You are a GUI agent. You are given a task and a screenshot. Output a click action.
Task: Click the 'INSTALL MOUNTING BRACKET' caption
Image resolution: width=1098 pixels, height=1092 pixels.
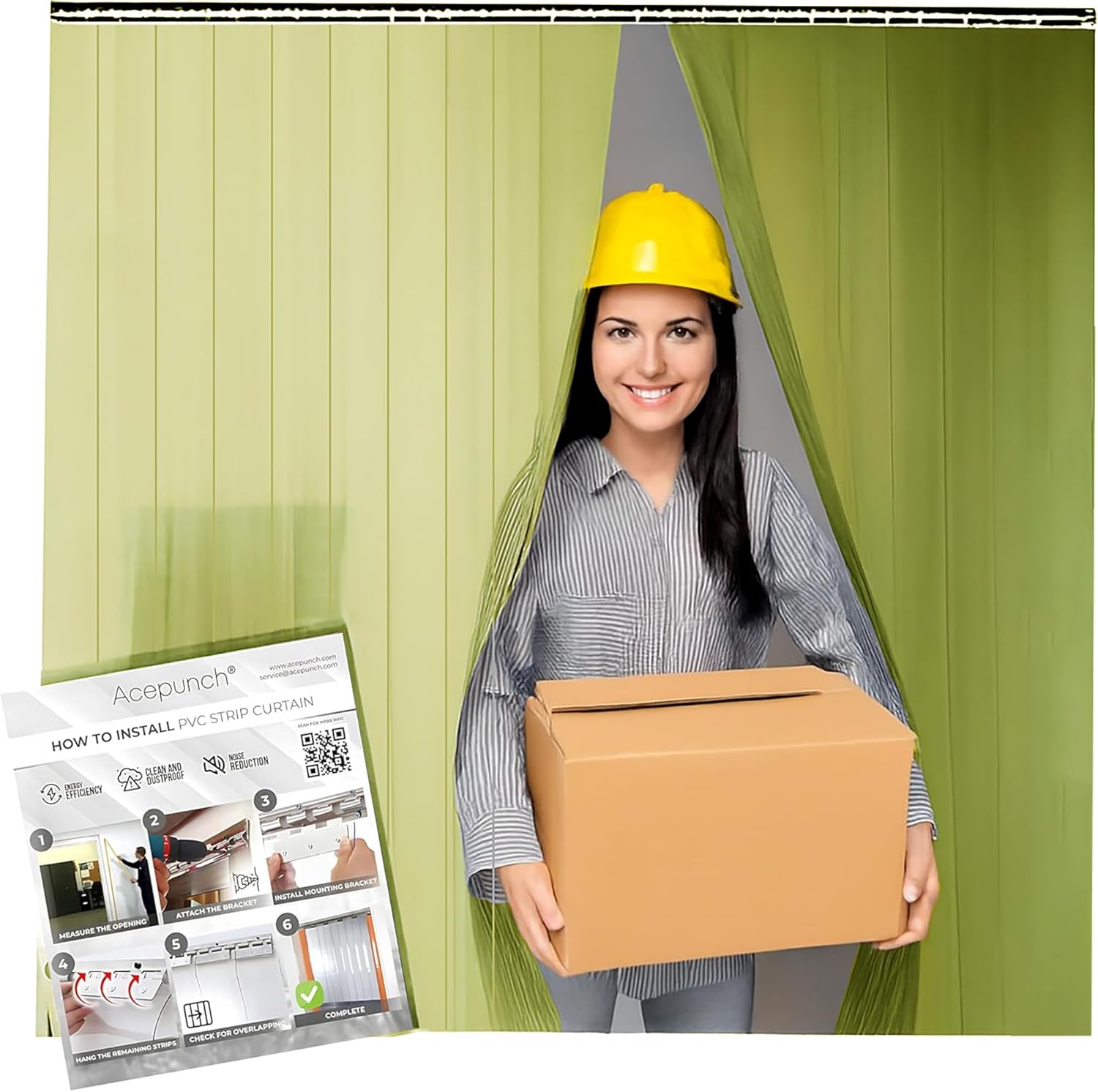point(325,890)
